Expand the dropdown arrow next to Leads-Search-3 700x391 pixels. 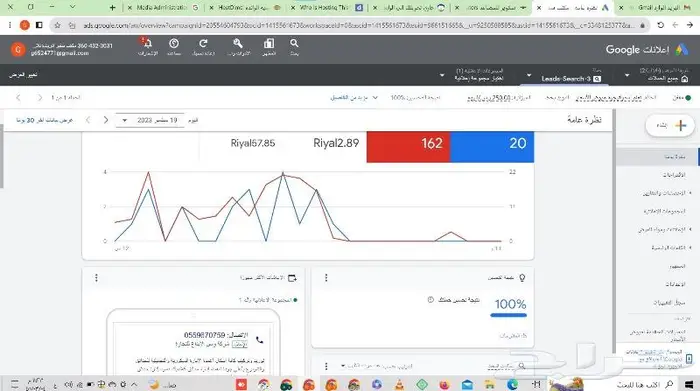529,75
